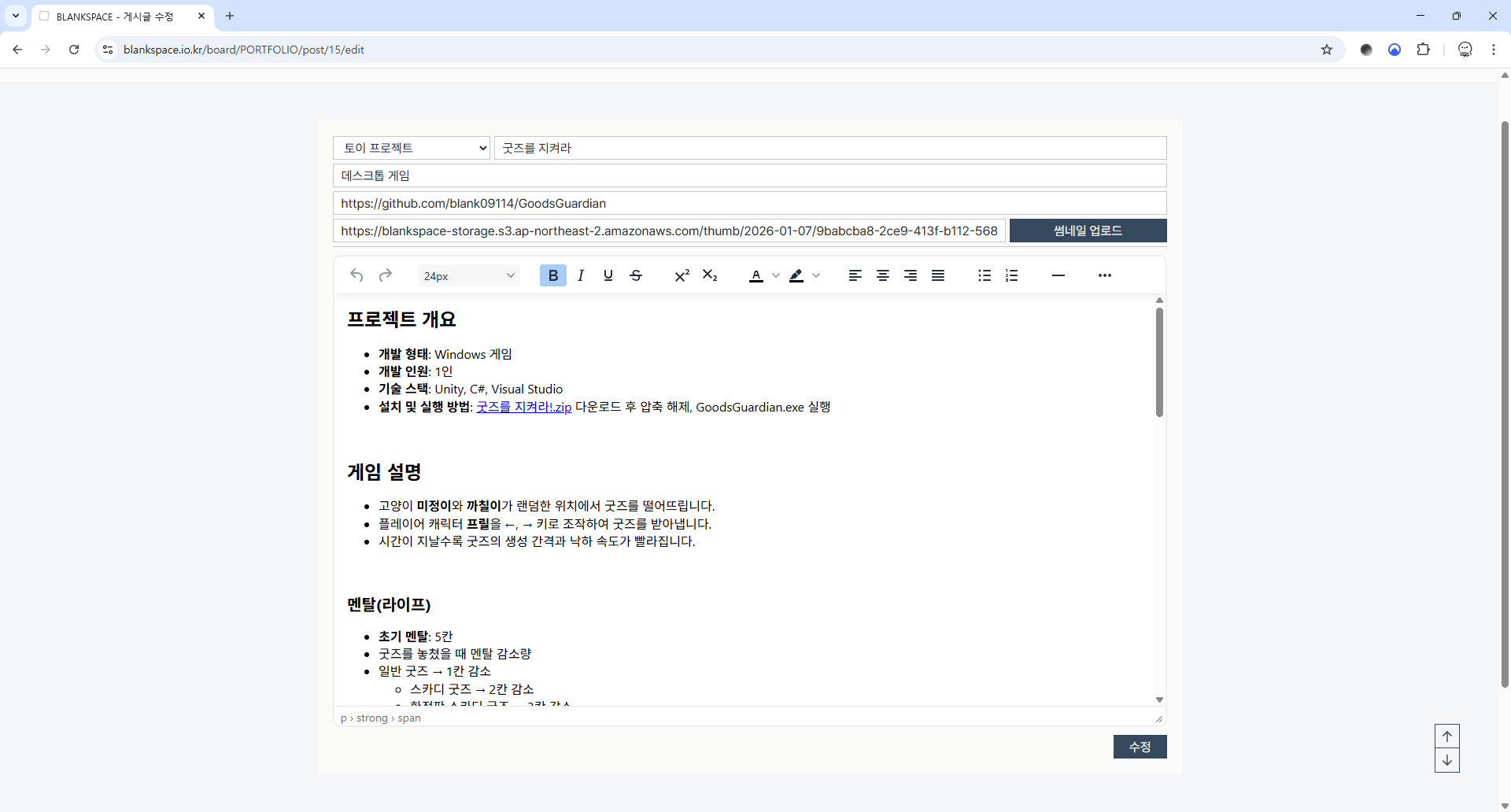Insert a numbered list
Viewport: 1511px width, 812px height.
[x=1011, y=275]
